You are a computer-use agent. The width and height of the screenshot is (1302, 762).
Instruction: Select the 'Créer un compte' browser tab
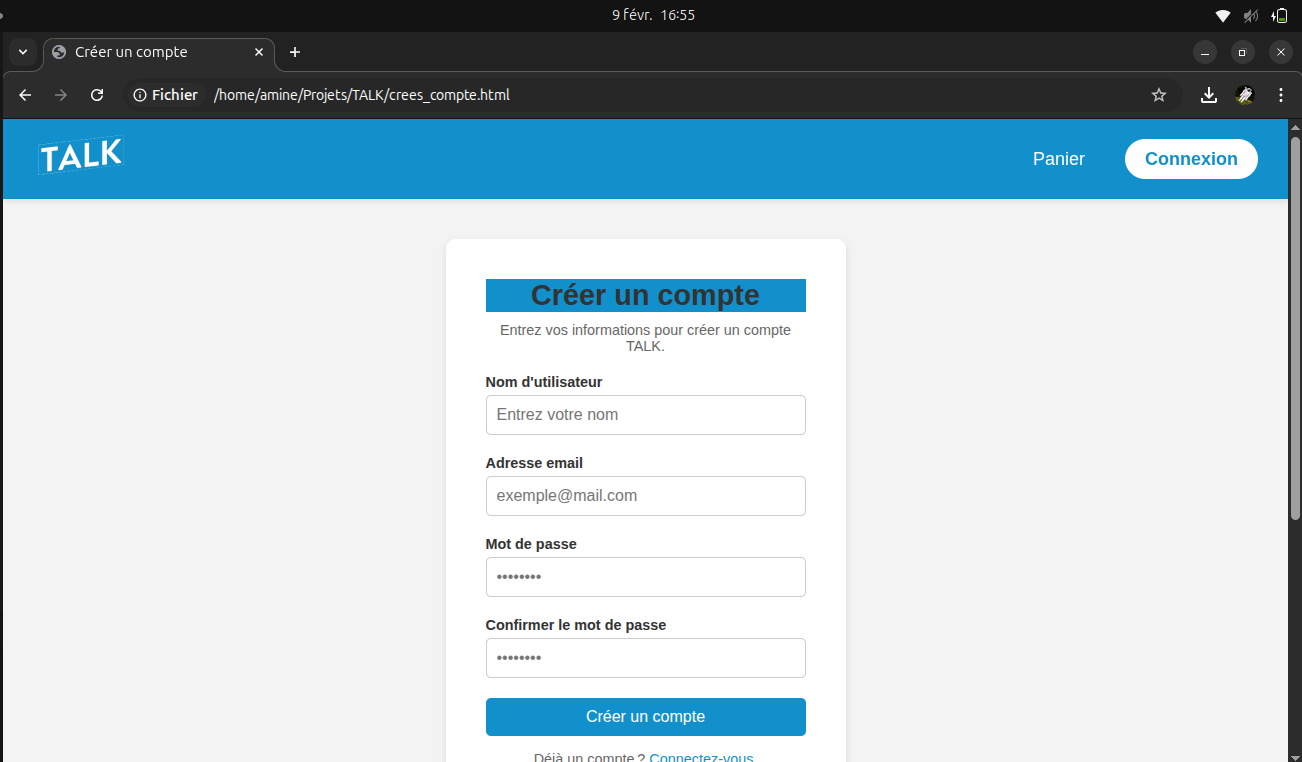(150, 52)
